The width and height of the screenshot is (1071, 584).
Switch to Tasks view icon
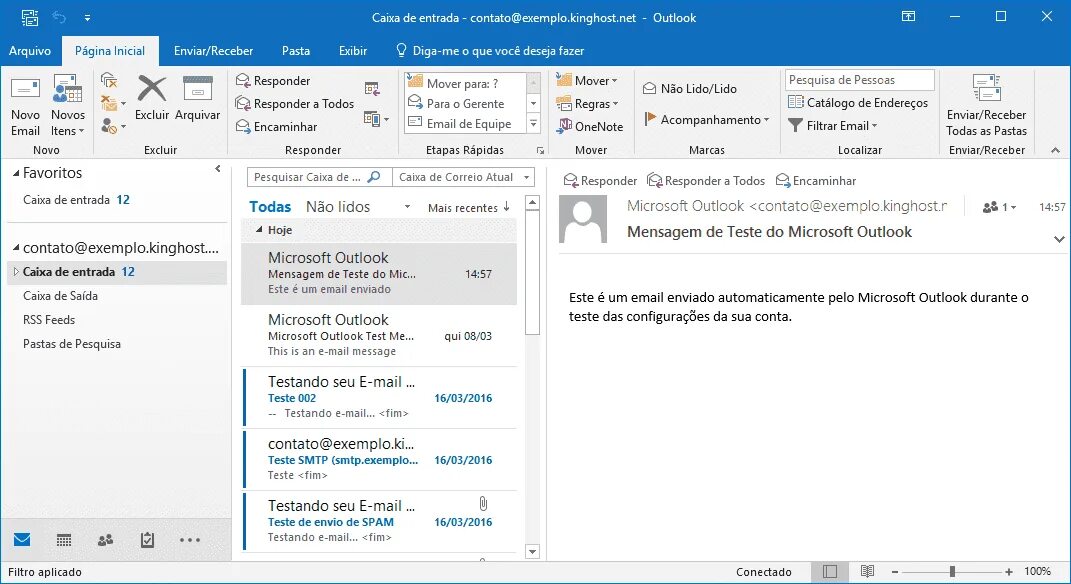point(147,540)
